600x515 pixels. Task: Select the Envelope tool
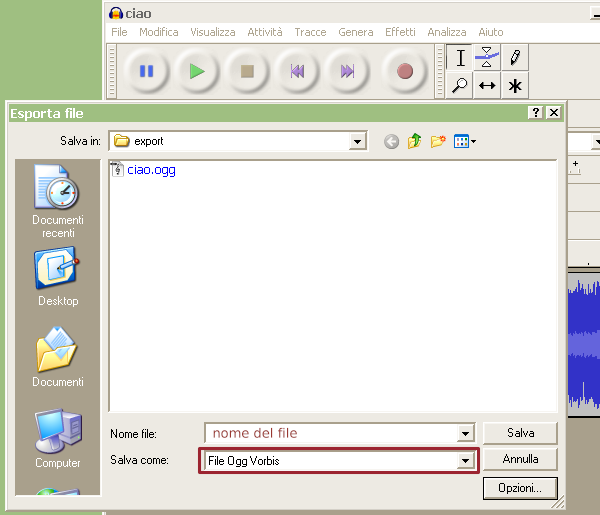(x=487, y=58)
